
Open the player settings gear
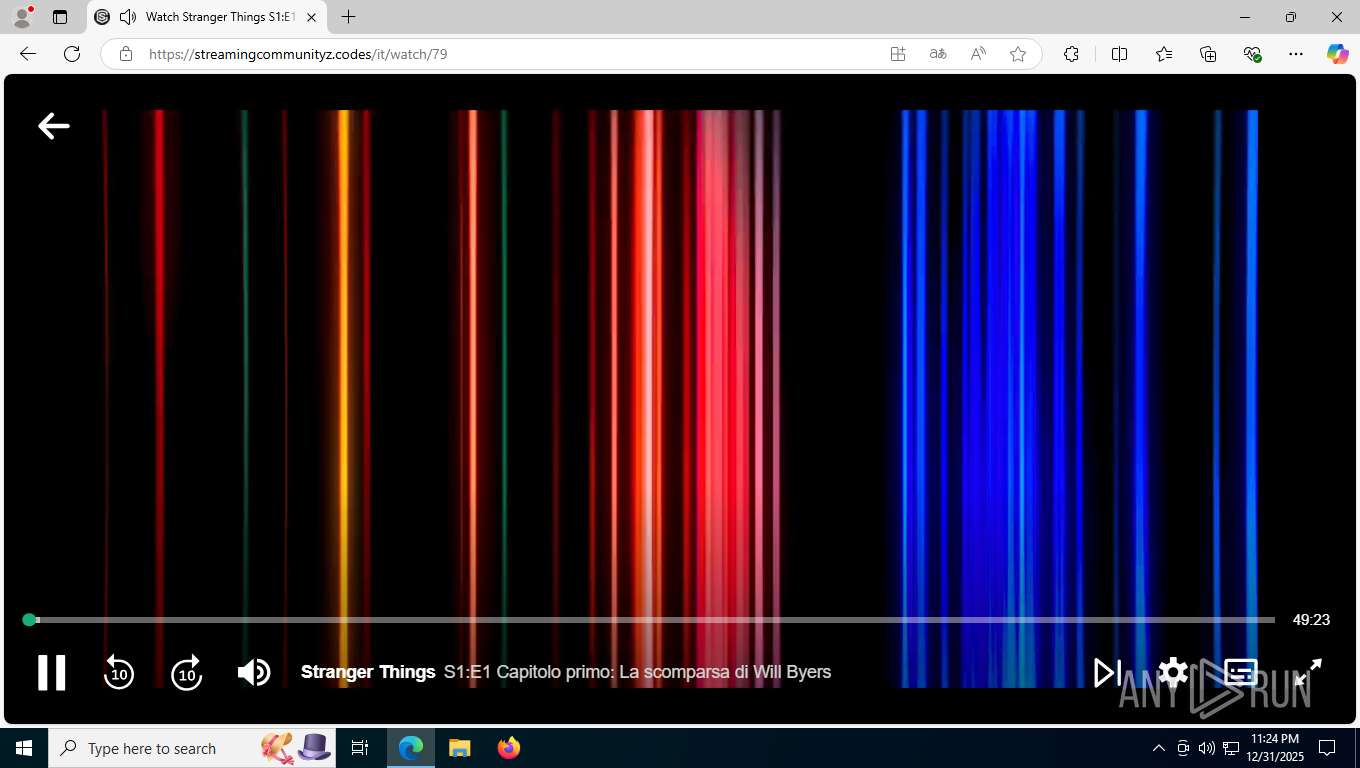pos(1173,672)
